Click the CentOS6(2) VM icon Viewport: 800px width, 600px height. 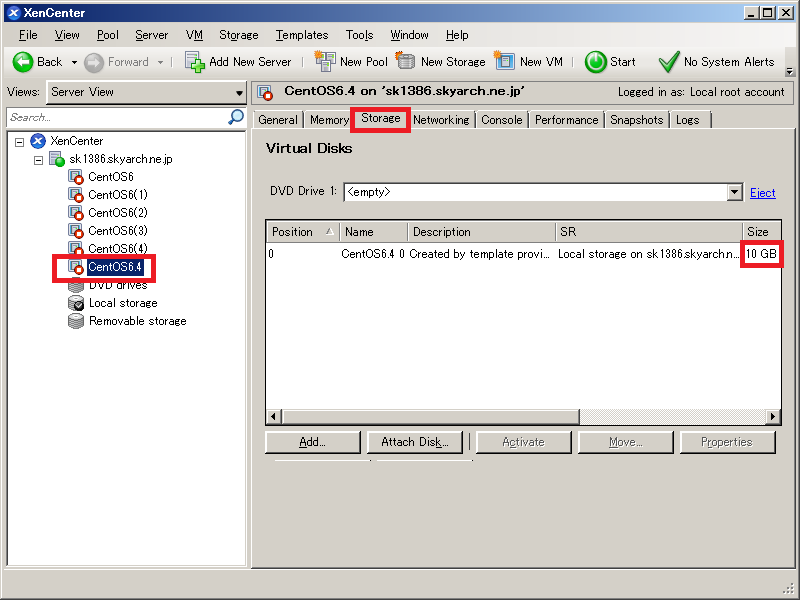[76, 213]
